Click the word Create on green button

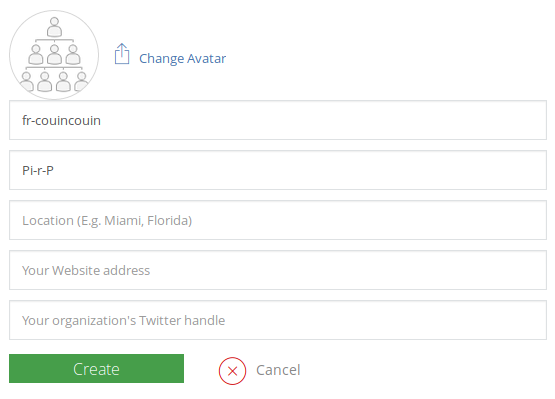coord(96,369)
